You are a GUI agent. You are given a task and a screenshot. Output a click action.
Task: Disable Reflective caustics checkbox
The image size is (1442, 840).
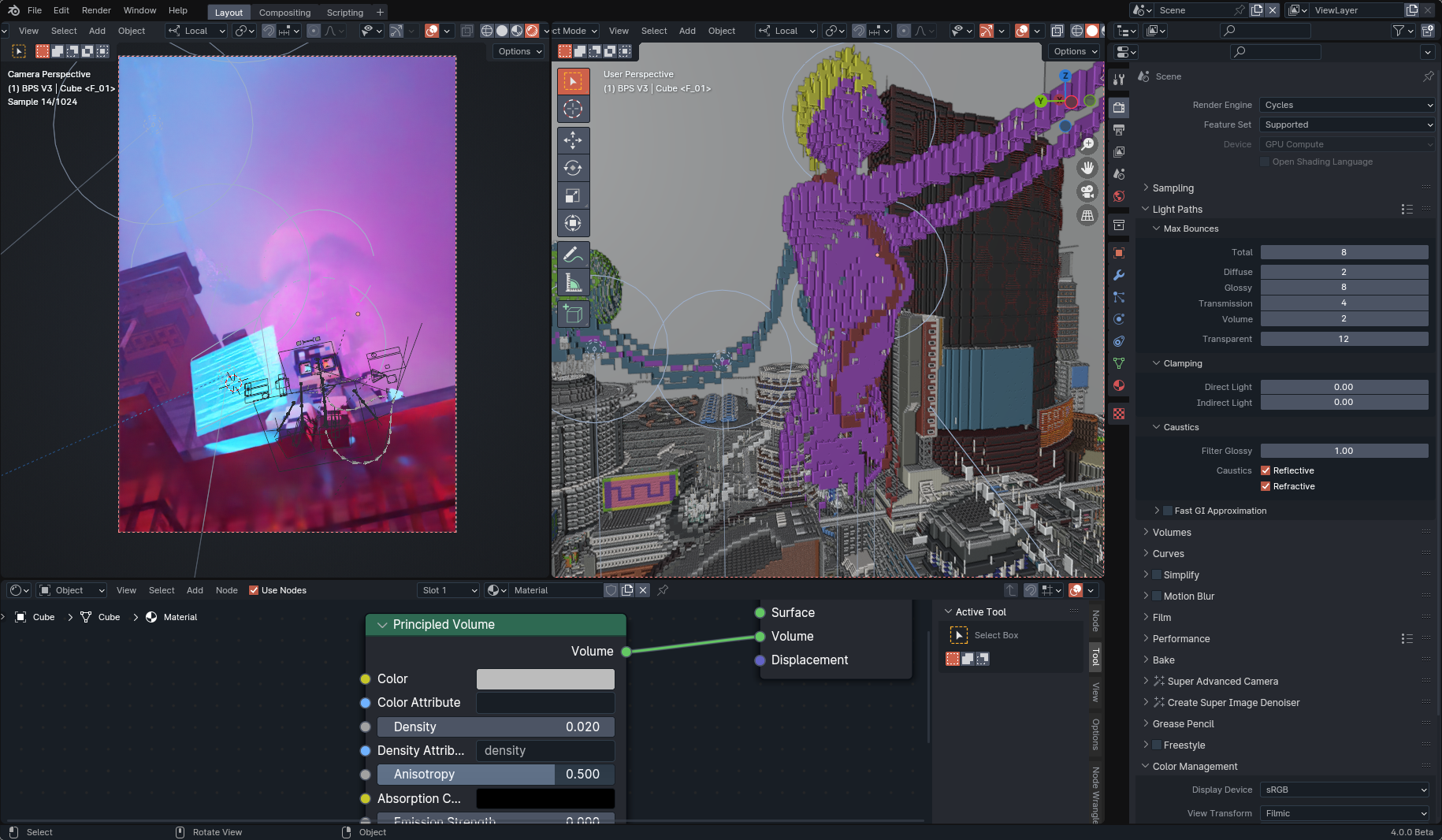1265,470
